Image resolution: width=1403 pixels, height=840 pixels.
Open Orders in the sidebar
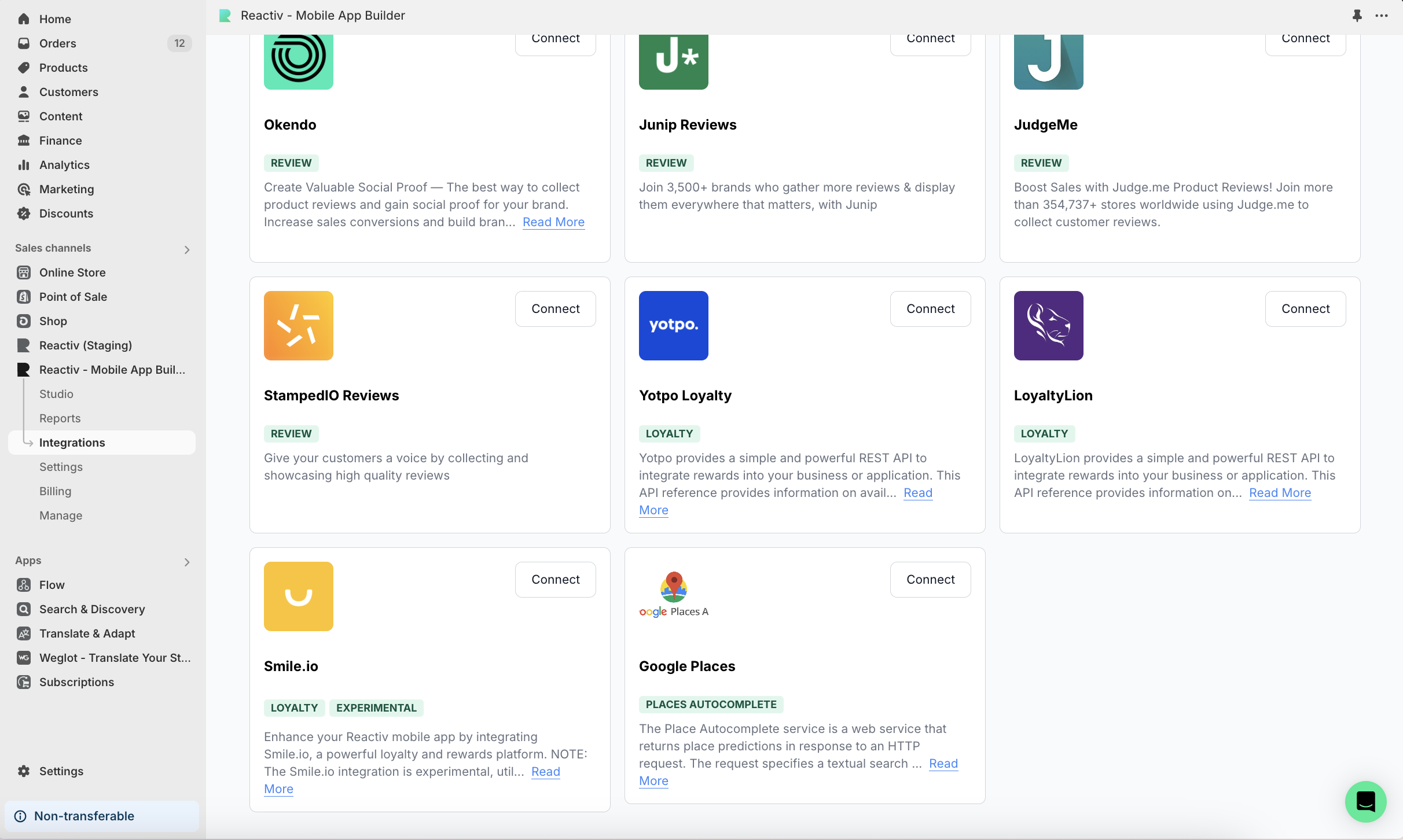(x=57, y=43)
